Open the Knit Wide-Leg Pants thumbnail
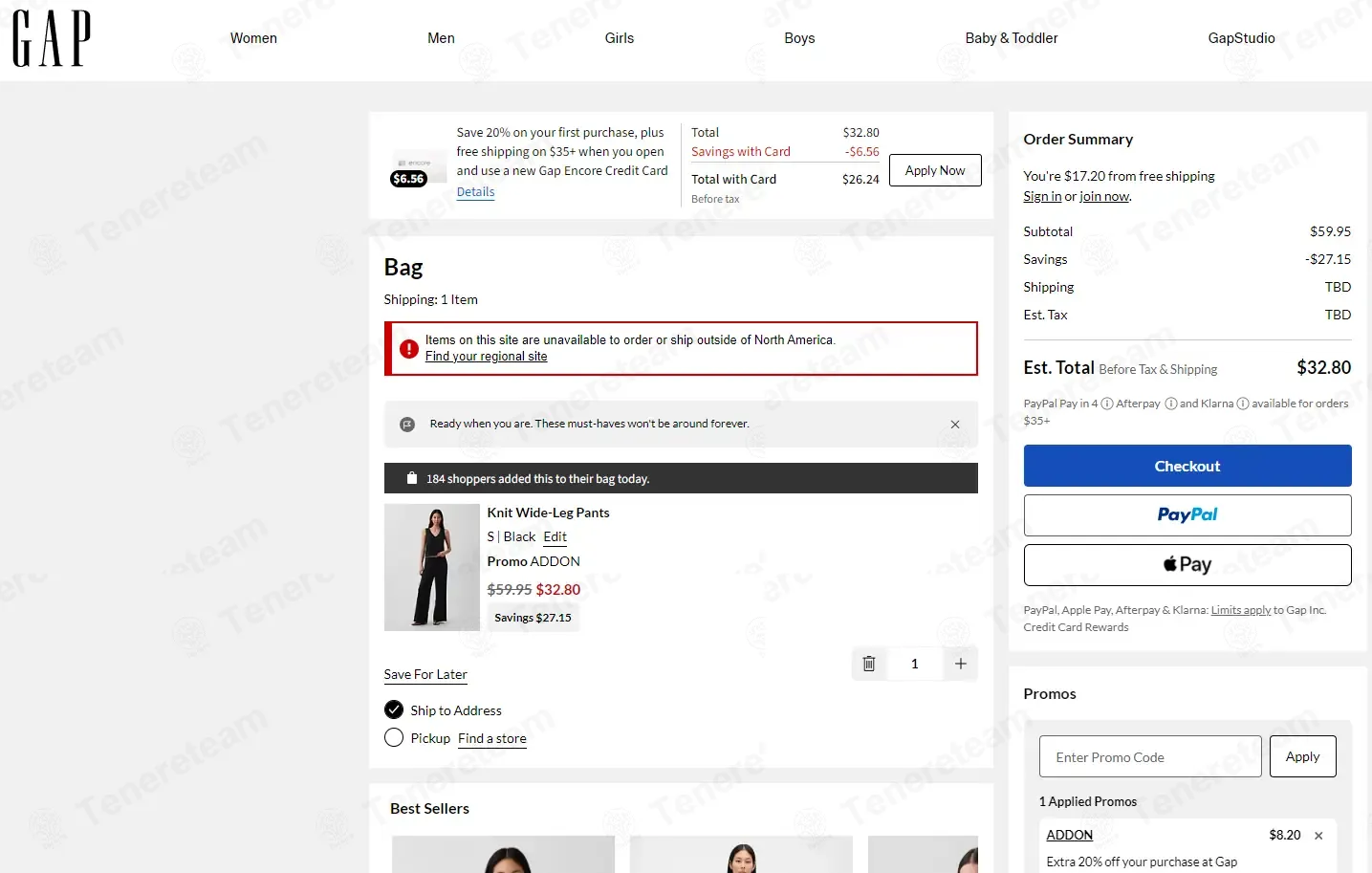 432,567
